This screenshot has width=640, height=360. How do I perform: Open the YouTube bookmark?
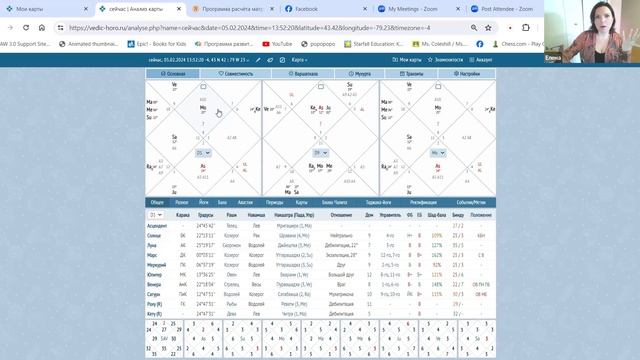tap(277, 44)
